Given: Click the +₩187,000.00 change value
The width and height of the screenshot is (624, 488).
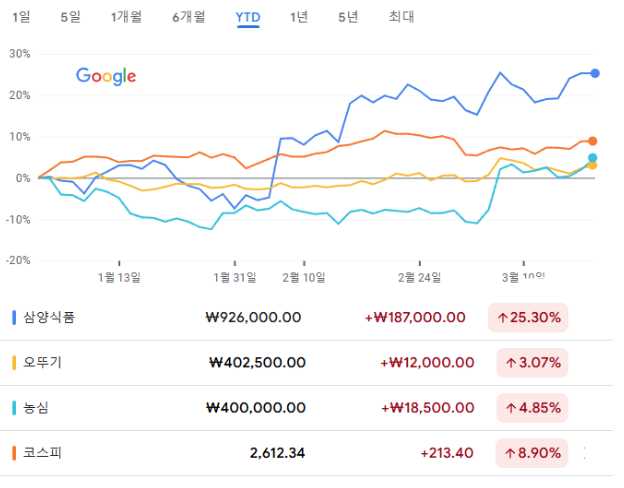Looking at the screenshot, I should tap(415, 318).
